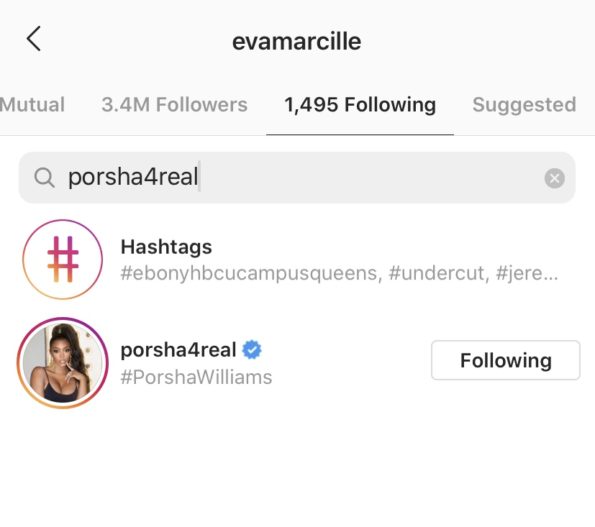
Task: Select the 1,495 Following tab
Action: pos(360,105)
